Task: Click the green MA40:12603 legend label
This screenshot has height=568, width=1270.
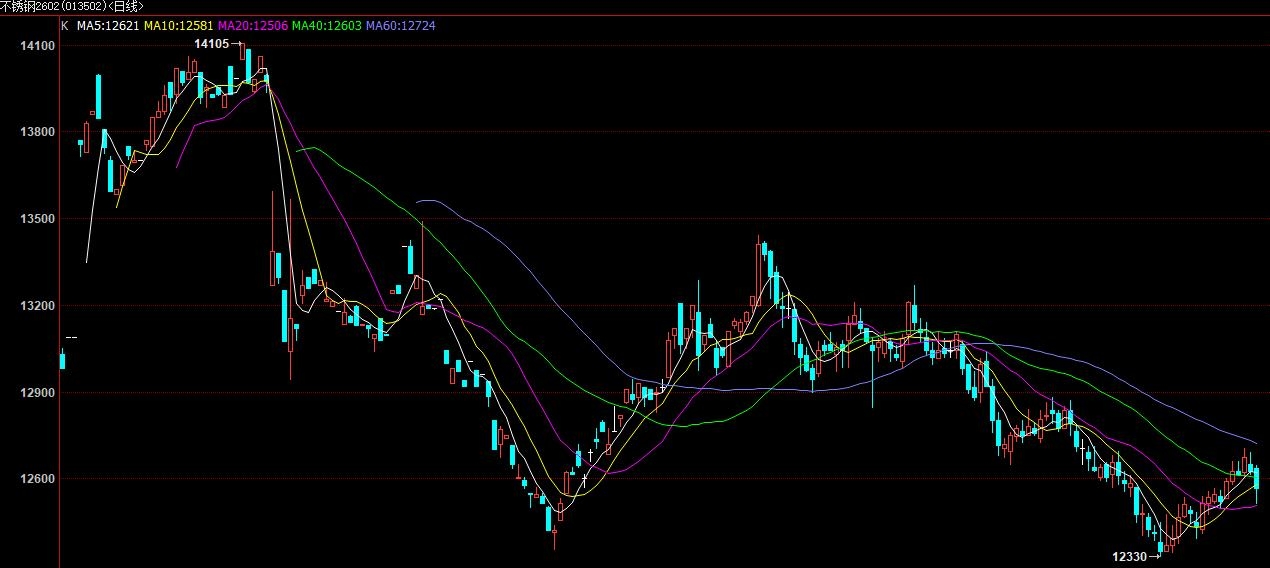Action: tap(326, 25)
